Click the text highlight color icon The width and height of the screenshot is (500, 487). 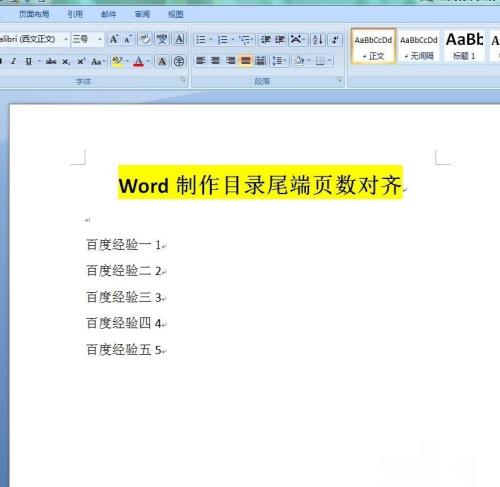(x=117, y=61)
